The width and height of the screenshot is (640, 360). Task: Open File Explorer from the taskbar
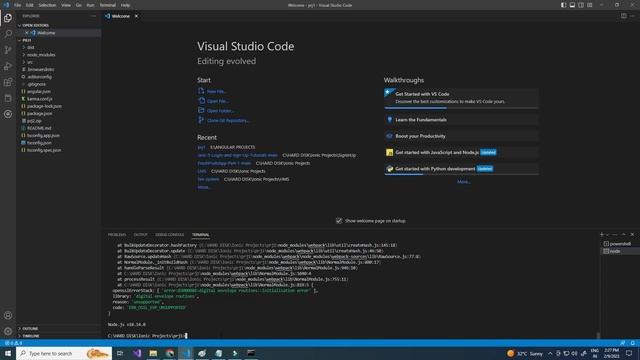(153, 353)
